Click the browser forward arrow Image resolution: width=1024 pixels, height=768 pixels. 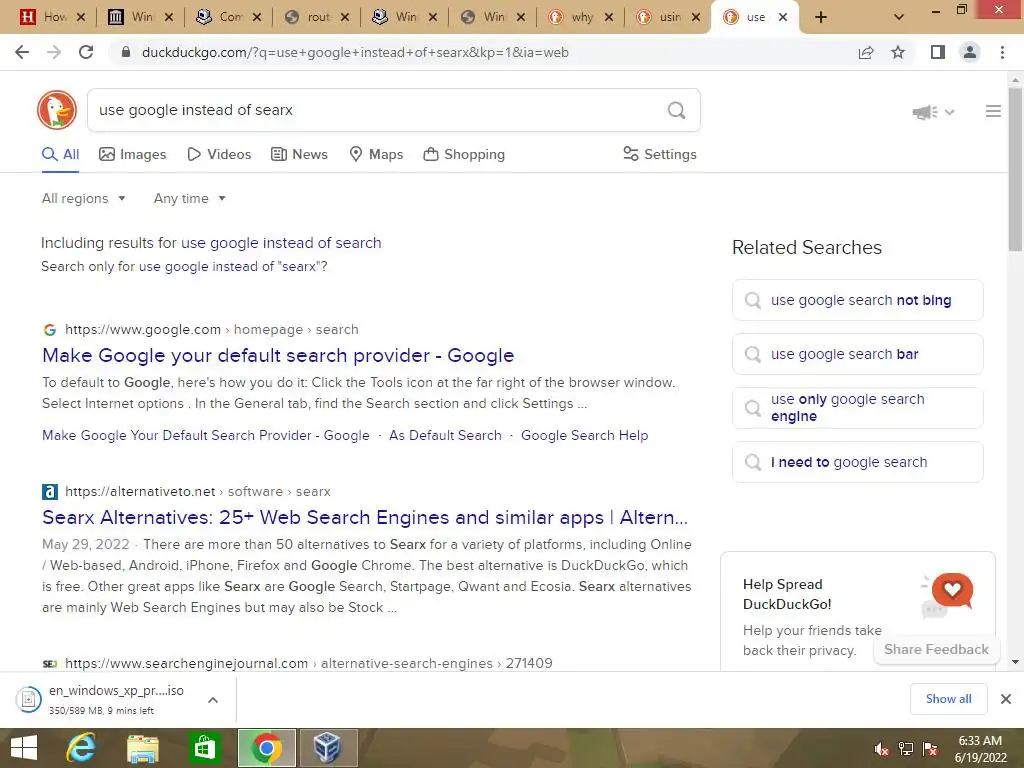coord(54,52)
